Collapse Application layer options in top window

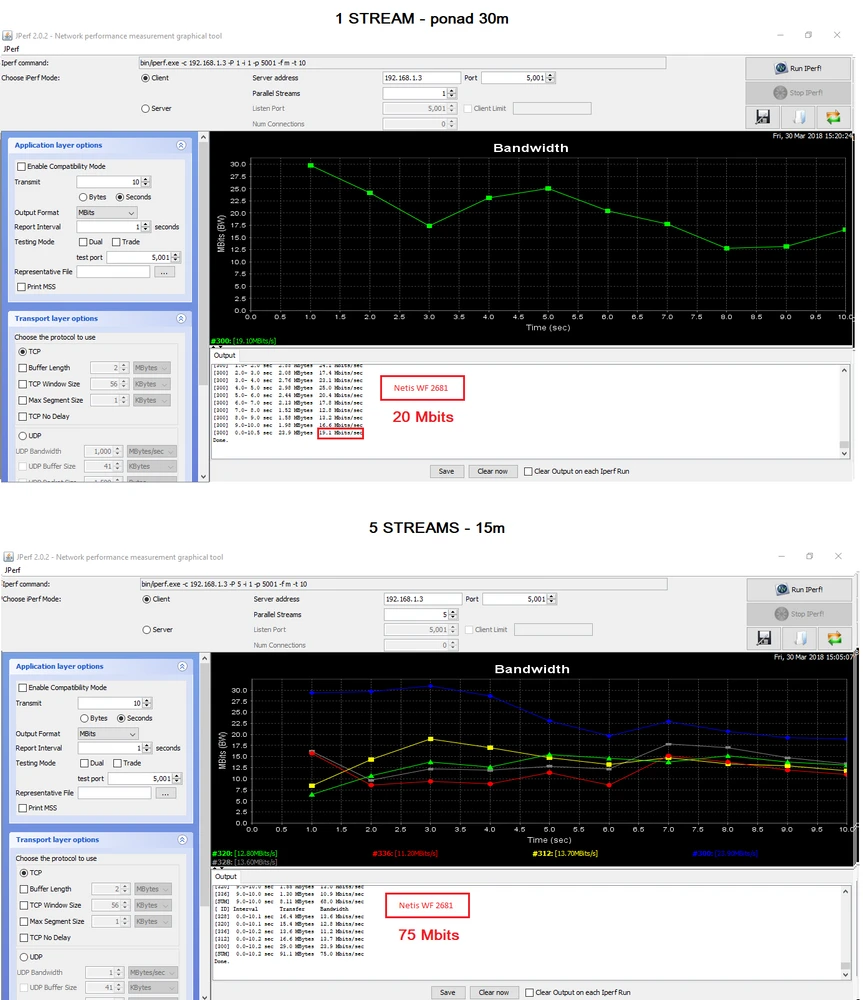tap(181, 145)
